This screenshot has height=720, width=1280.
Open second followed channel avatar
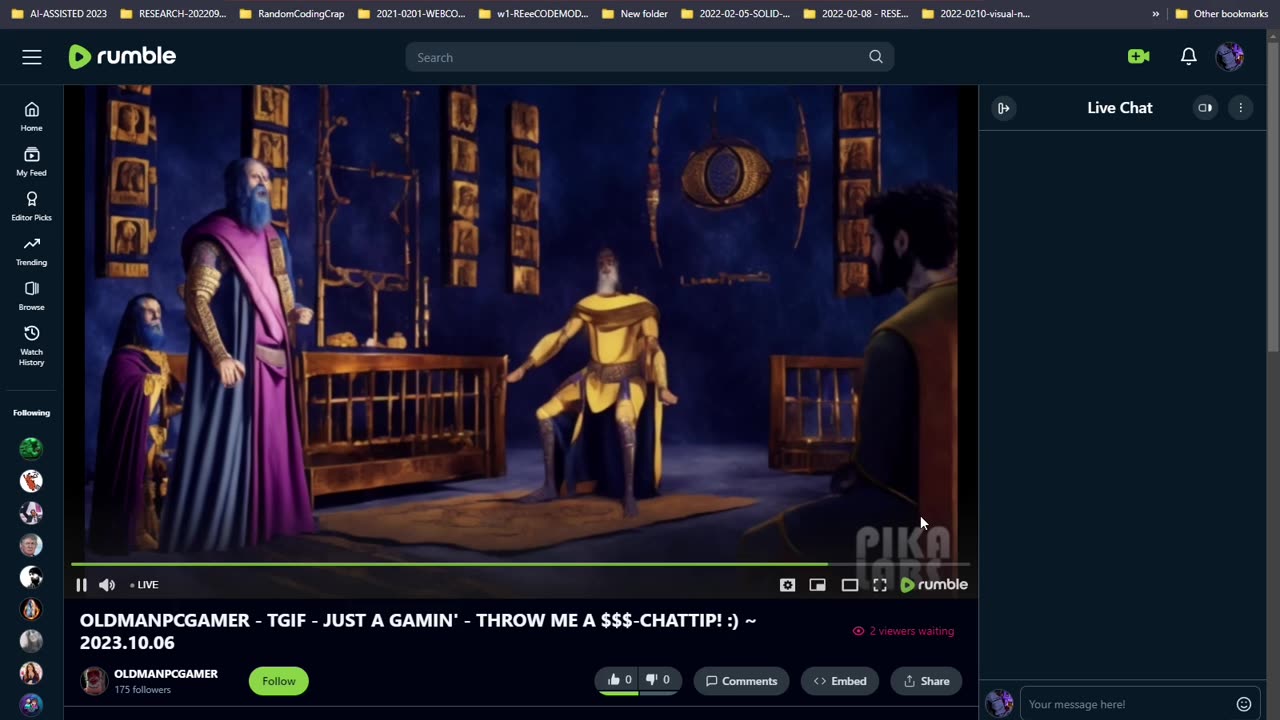coord(31,481)
